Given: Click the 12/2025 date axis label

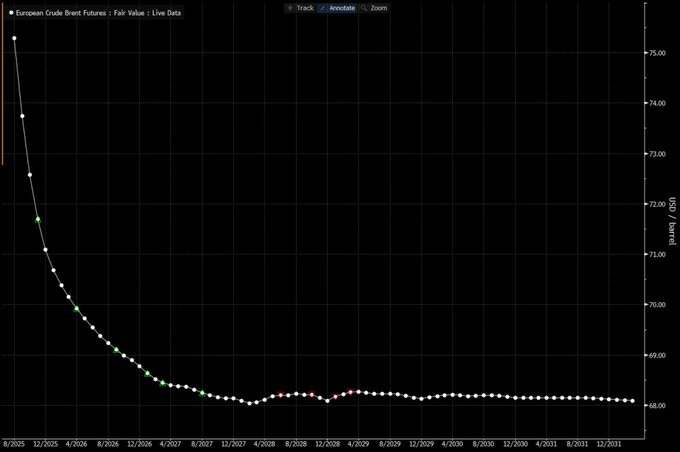Looking at the screenshot, I should pyautogui.click(x=46, y=444).
